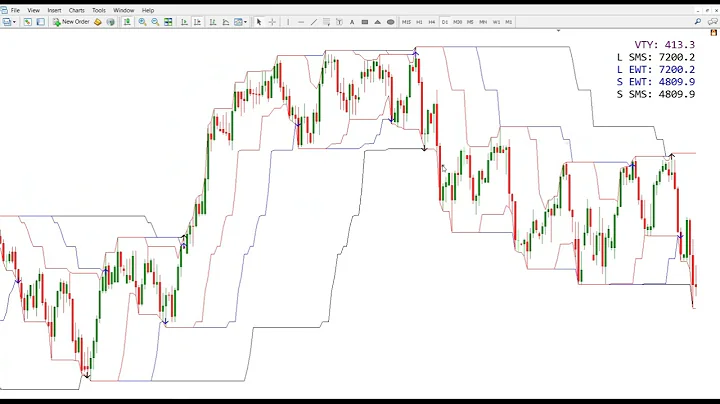Screen dimensions: 720x404
Task: Select the crosshair tool
Action: [272, 22]
